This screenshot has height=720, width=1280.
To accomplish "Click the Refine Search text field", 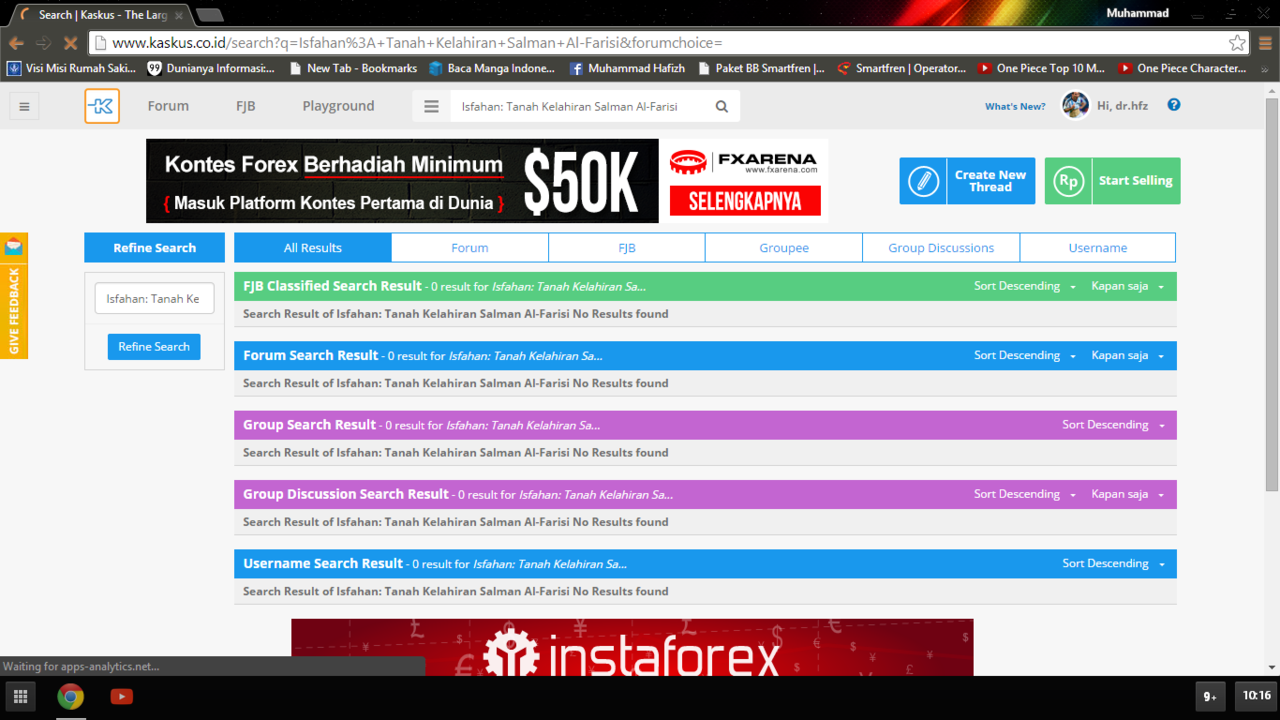I will point(154,298).
